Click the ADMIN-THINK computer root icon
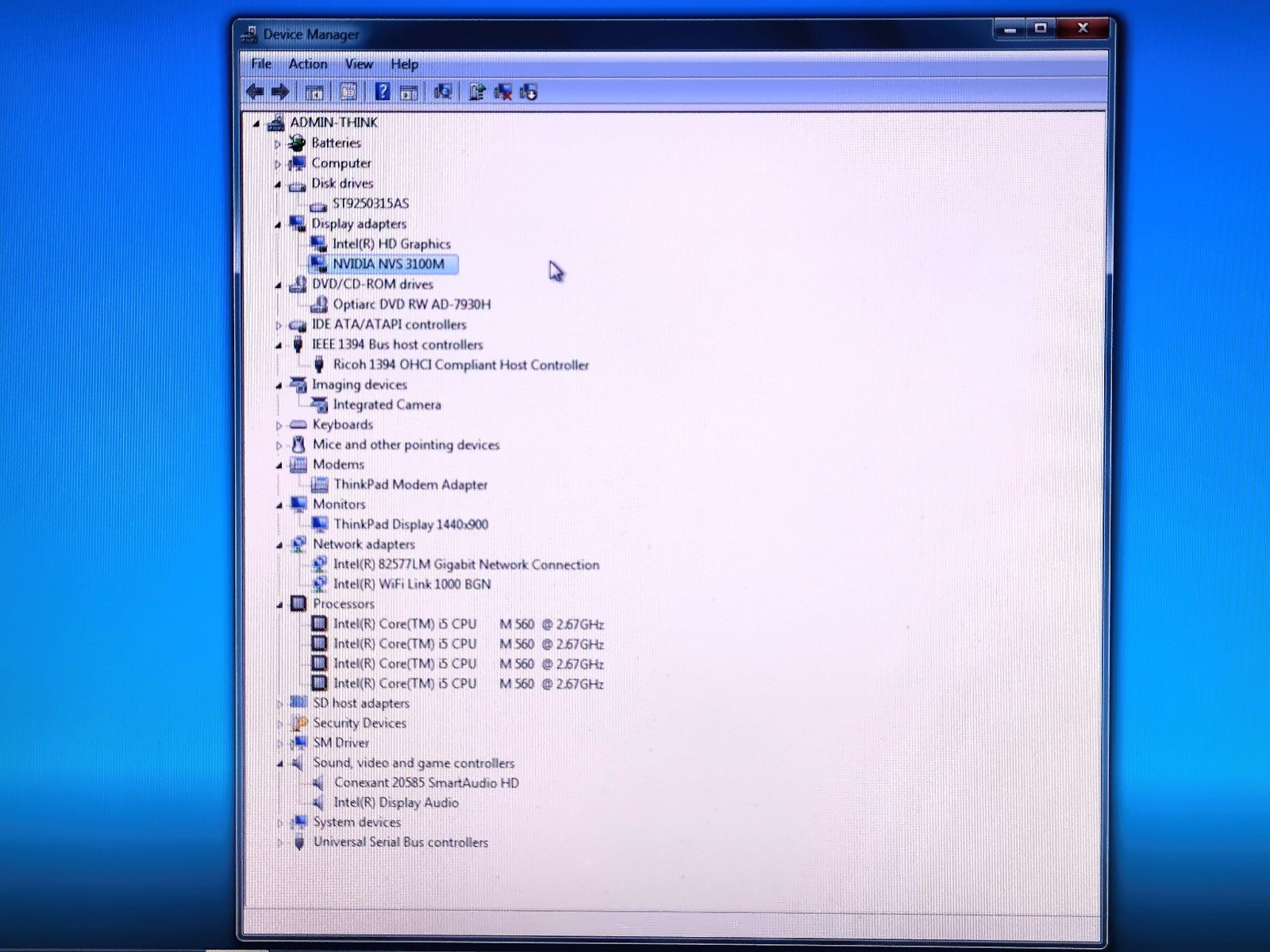1270x952 pixels. (x=275, y=122)
